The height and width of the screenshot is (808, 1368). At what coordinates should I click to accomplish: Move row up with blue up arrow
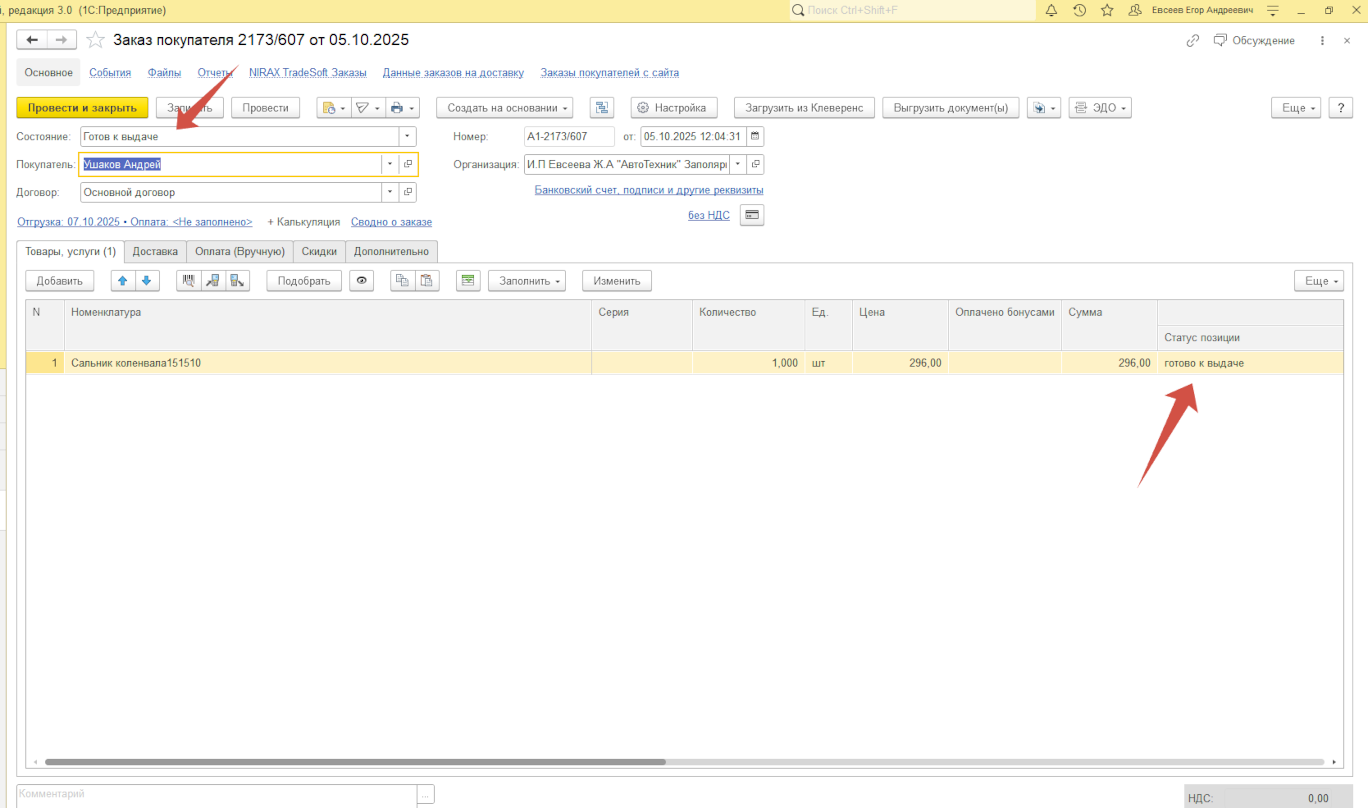[x=123, y=281]
